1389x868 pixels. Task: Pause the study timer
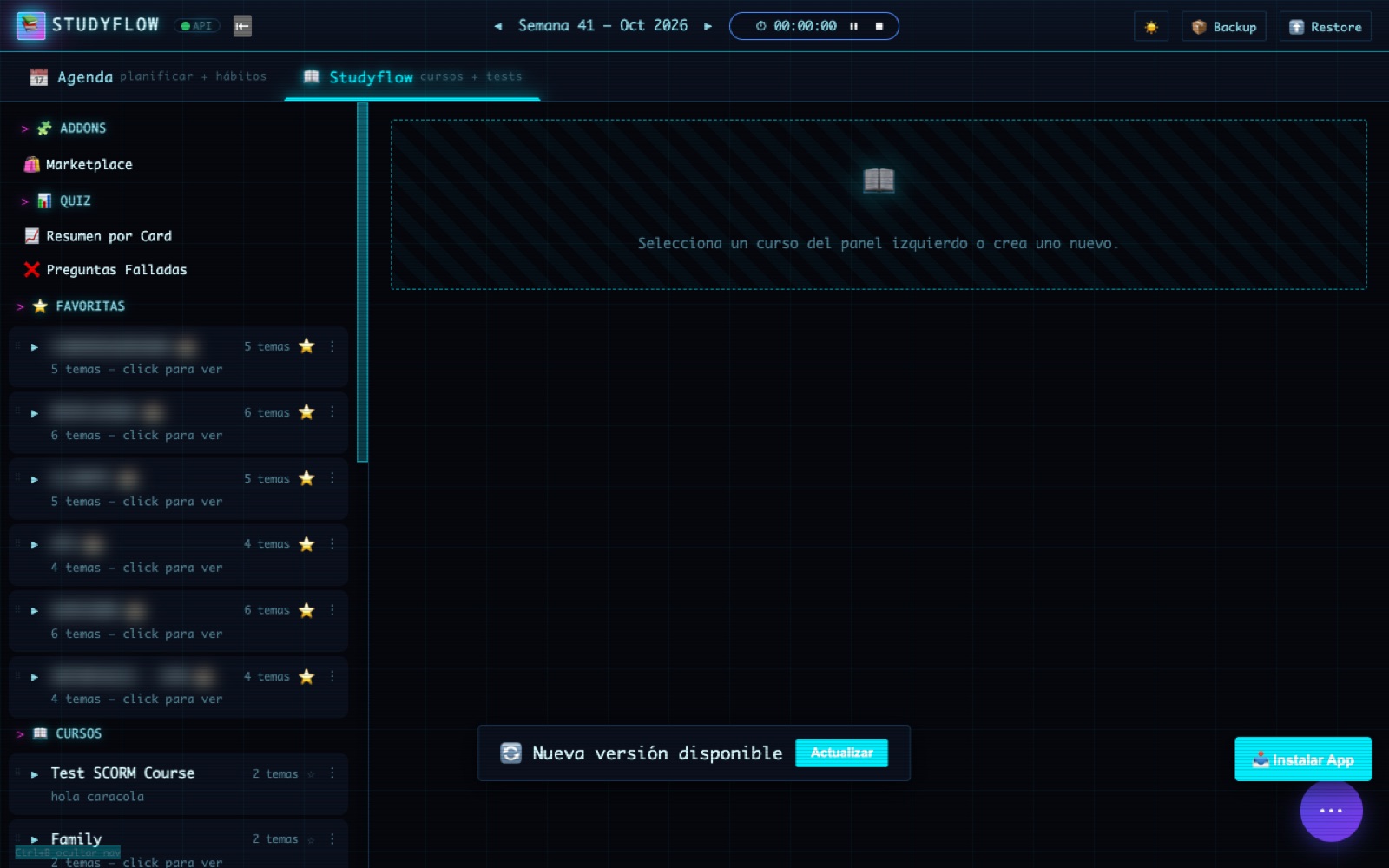854,26
